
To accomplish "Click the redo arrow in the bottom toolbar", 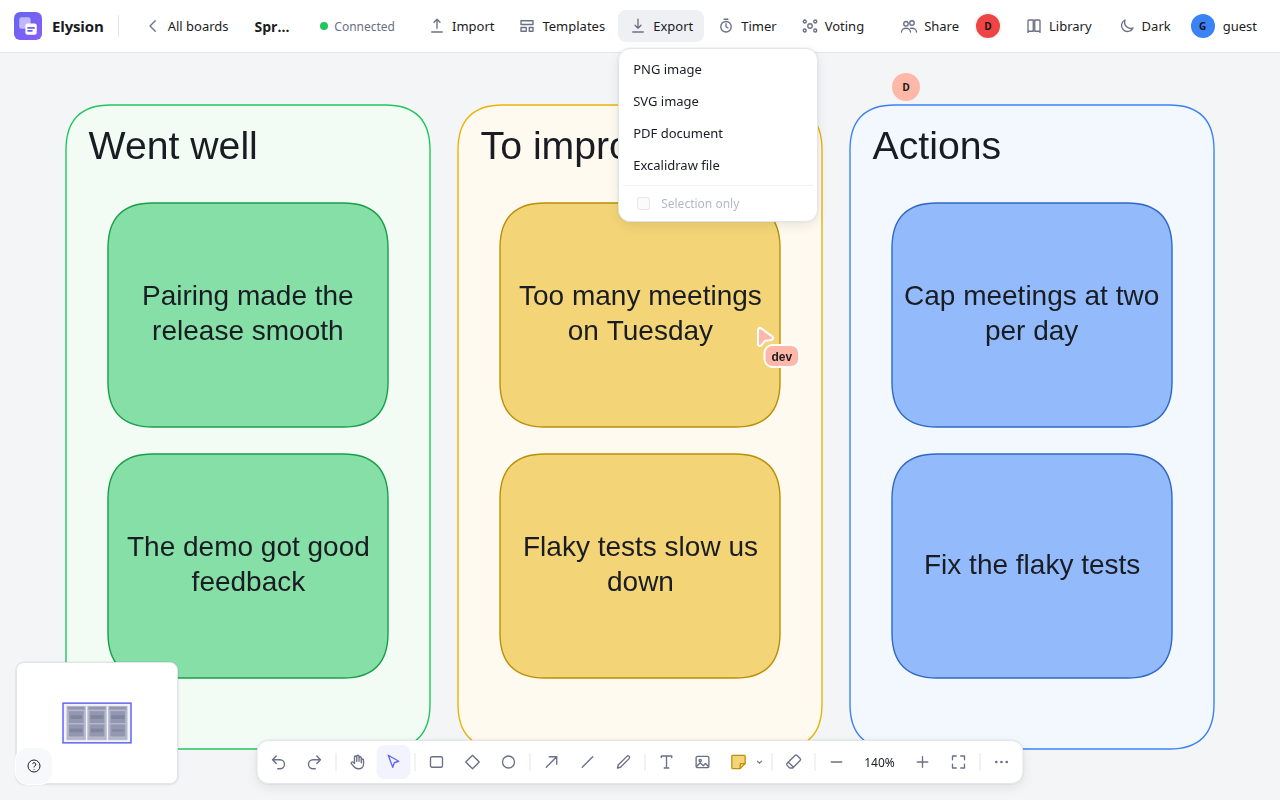I will [x=314, y=762].
